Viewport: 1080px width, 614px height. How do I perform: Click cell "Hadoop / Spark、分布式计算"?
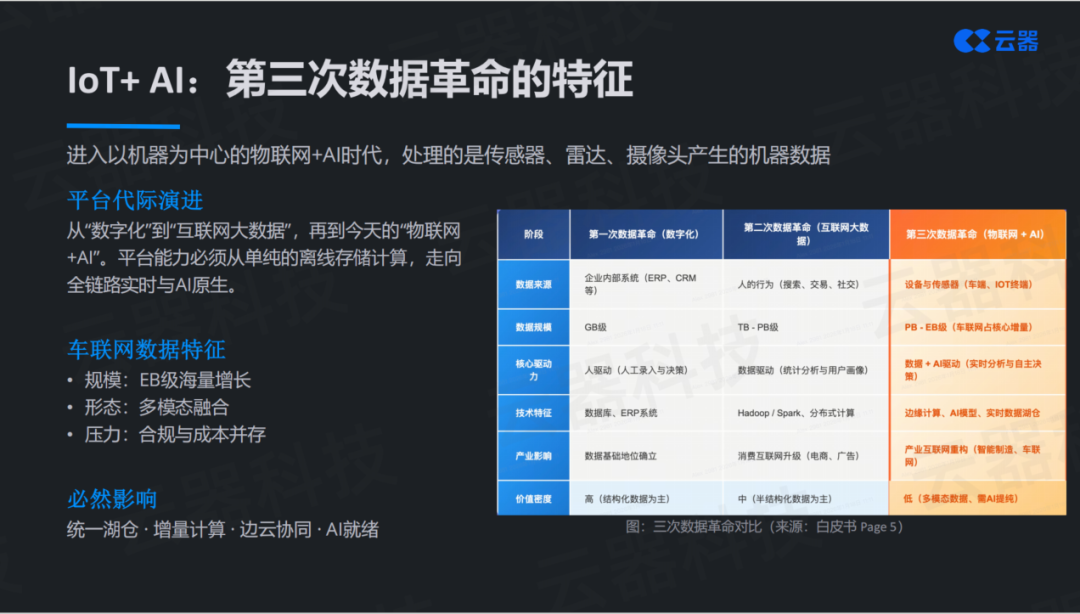(x=806, y=413)
